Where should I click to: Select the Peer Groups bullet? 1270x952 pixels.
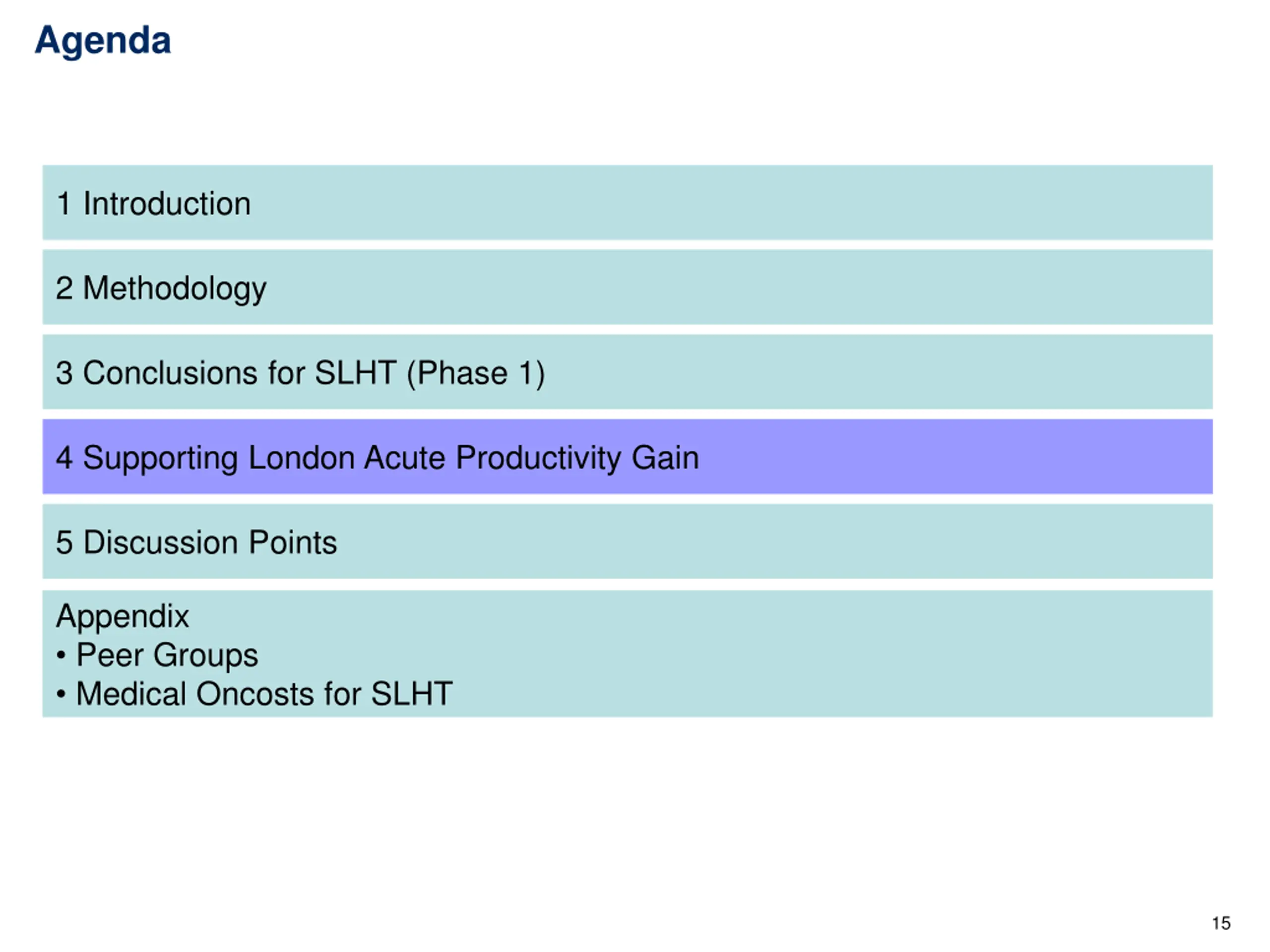[167, 655]
